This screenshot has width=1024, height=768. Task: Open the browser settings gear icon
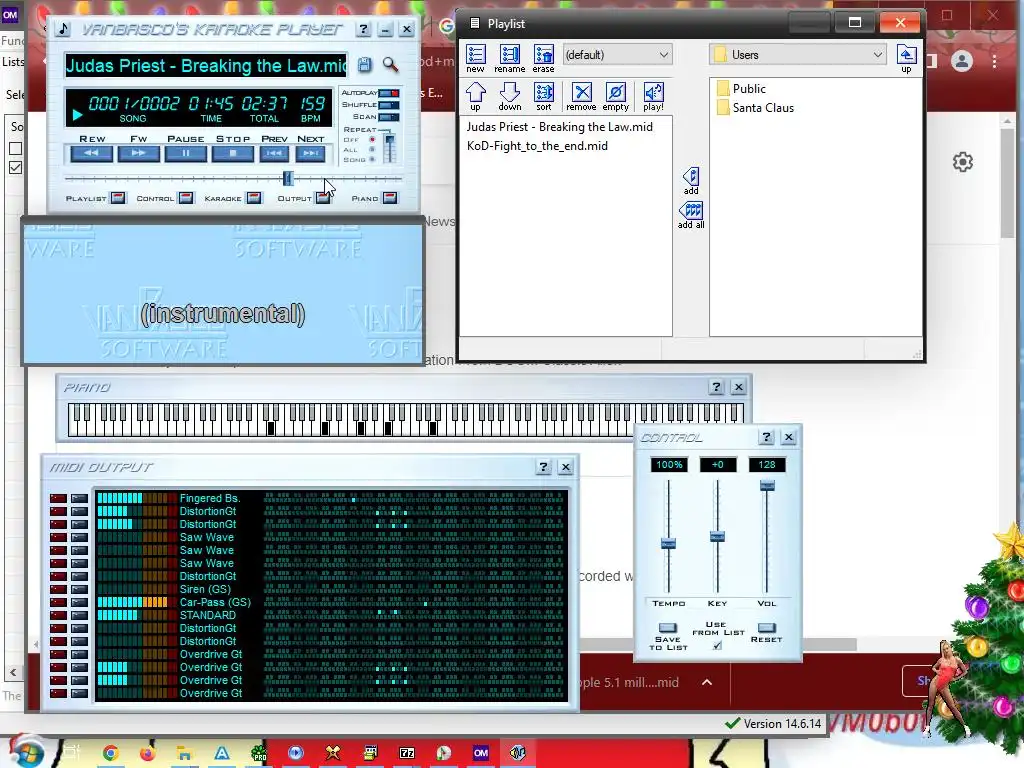[x=963, y=161]
